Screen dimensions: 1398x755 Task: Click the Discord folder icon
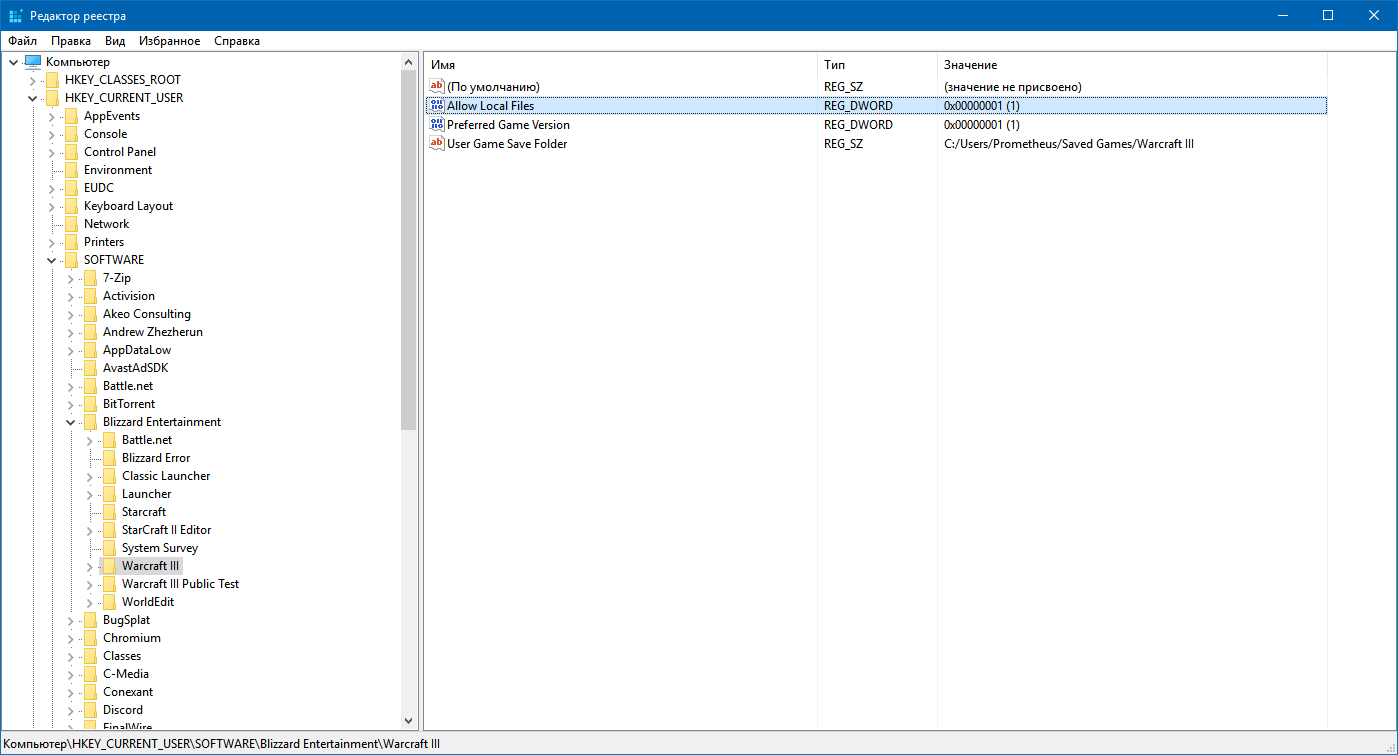[x=90, y=710]
